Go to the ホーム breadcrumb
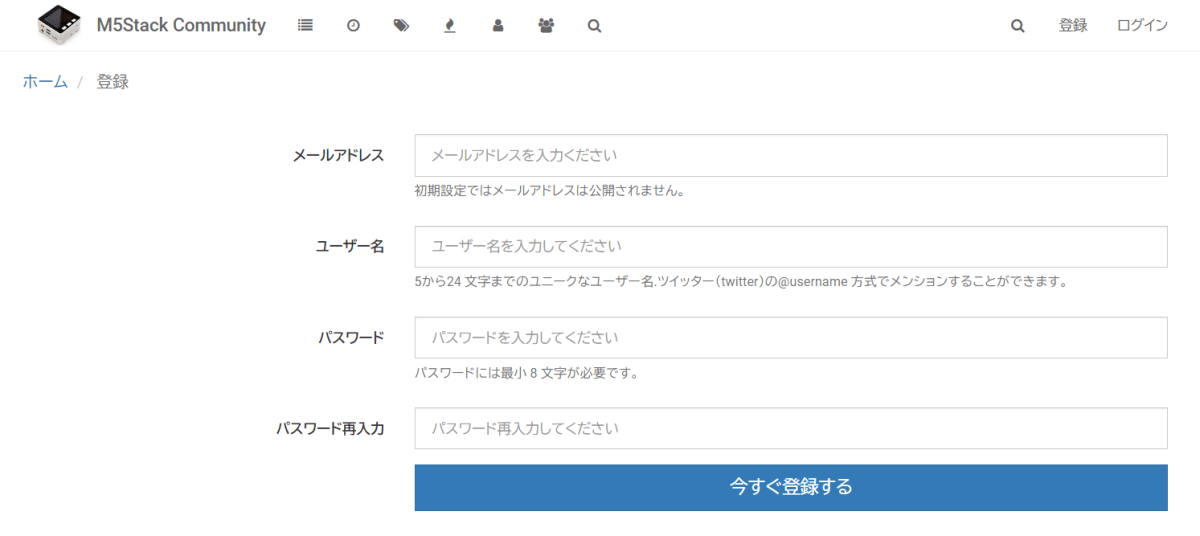Image resolution: width=1200 pixels, height=536 pixels. [x=45, y=82]
